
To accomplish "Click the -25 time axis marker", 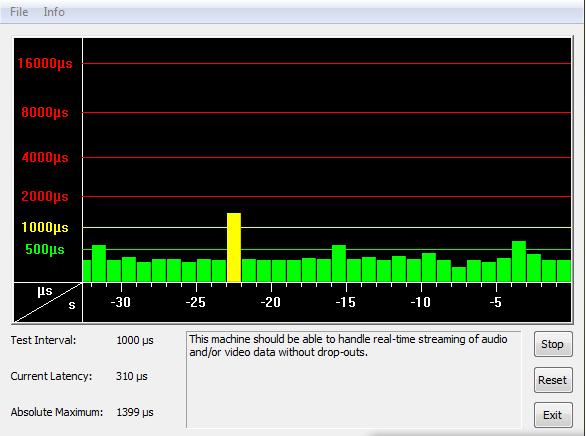I will tap(196, 302).
